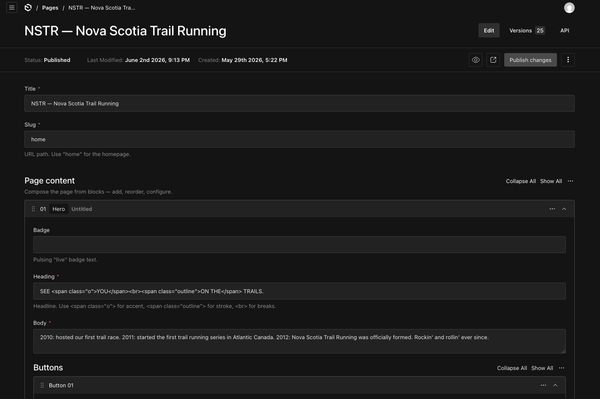Click the Hero block type label
This screenshot has width=600, height=399.
click(59, 209)
